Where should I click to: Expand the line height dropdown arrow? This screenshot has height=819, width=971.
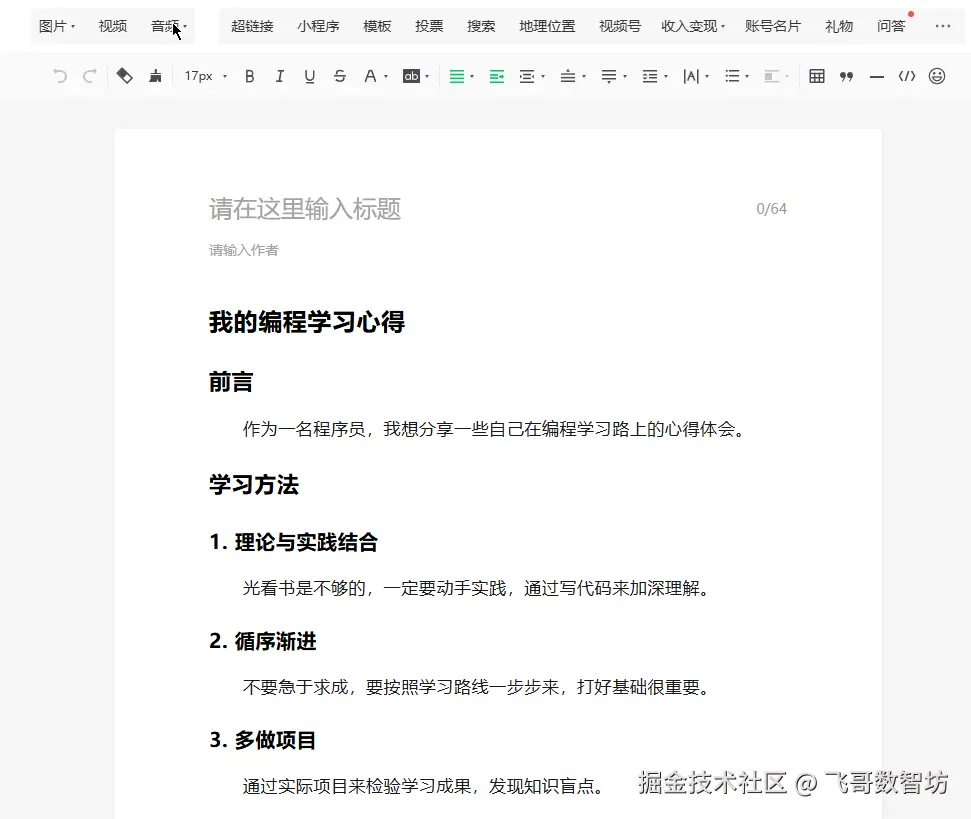click(x=666, y=77)
